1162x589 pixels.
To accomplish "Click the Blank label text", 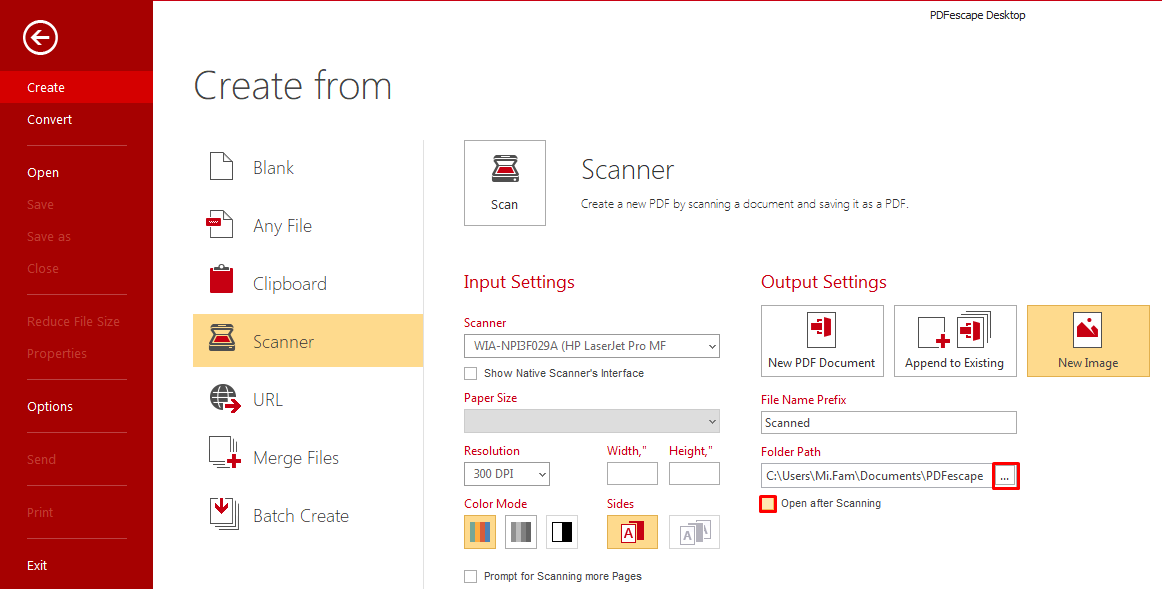I will point(273,168).
